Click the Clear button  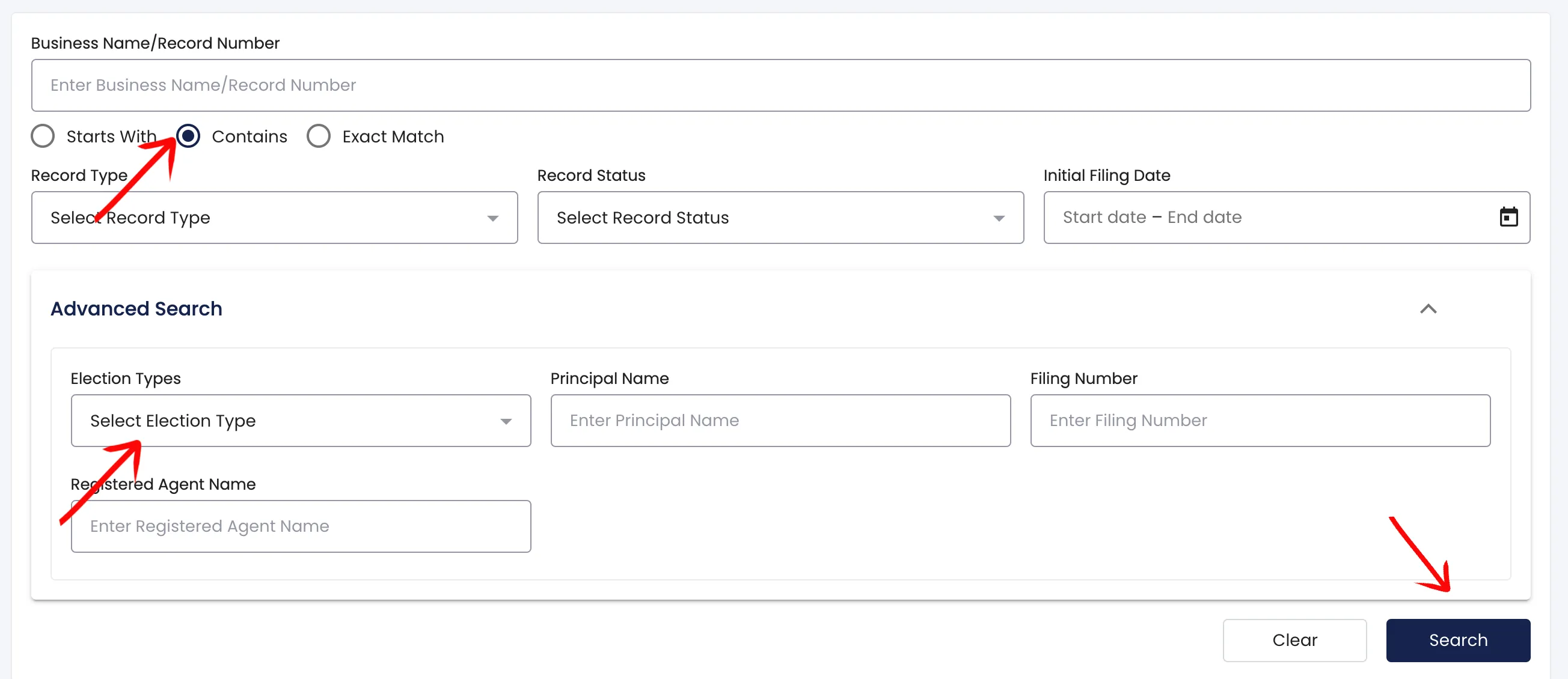click(1294, 640)
